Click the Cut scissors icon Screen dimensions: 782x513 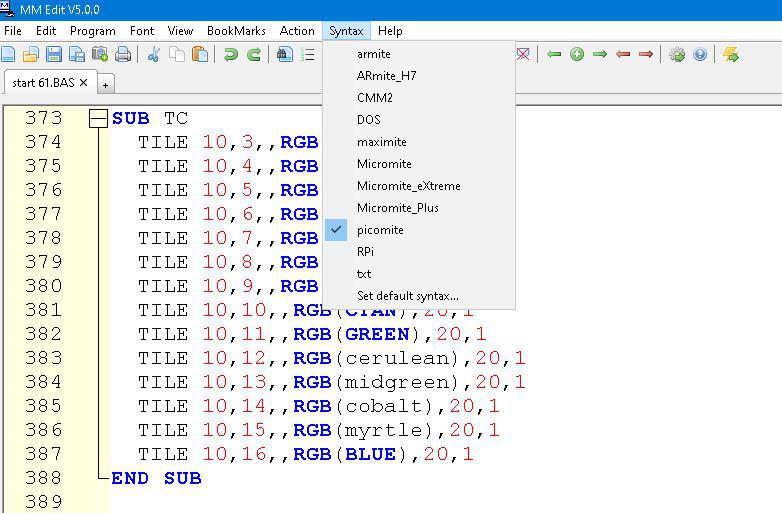154,55
